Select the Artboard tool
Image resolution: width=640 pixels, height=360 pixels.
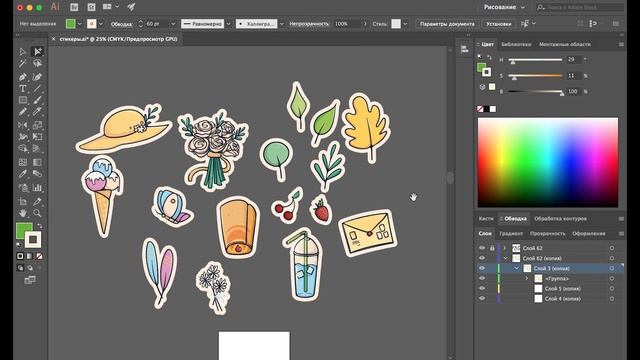[x=22, y=201]
